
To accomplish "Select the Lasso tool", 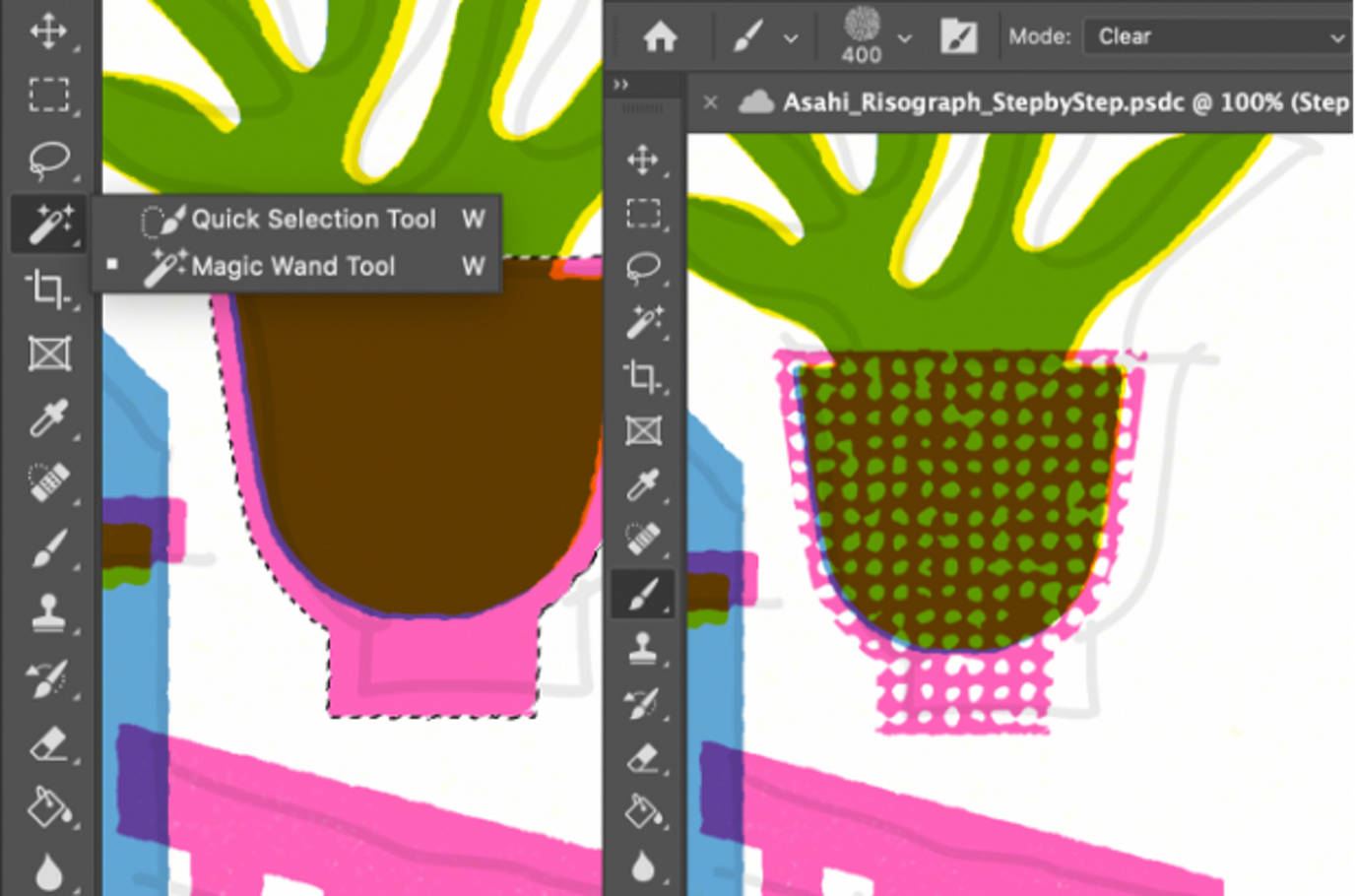I will [x=47, y=158].
